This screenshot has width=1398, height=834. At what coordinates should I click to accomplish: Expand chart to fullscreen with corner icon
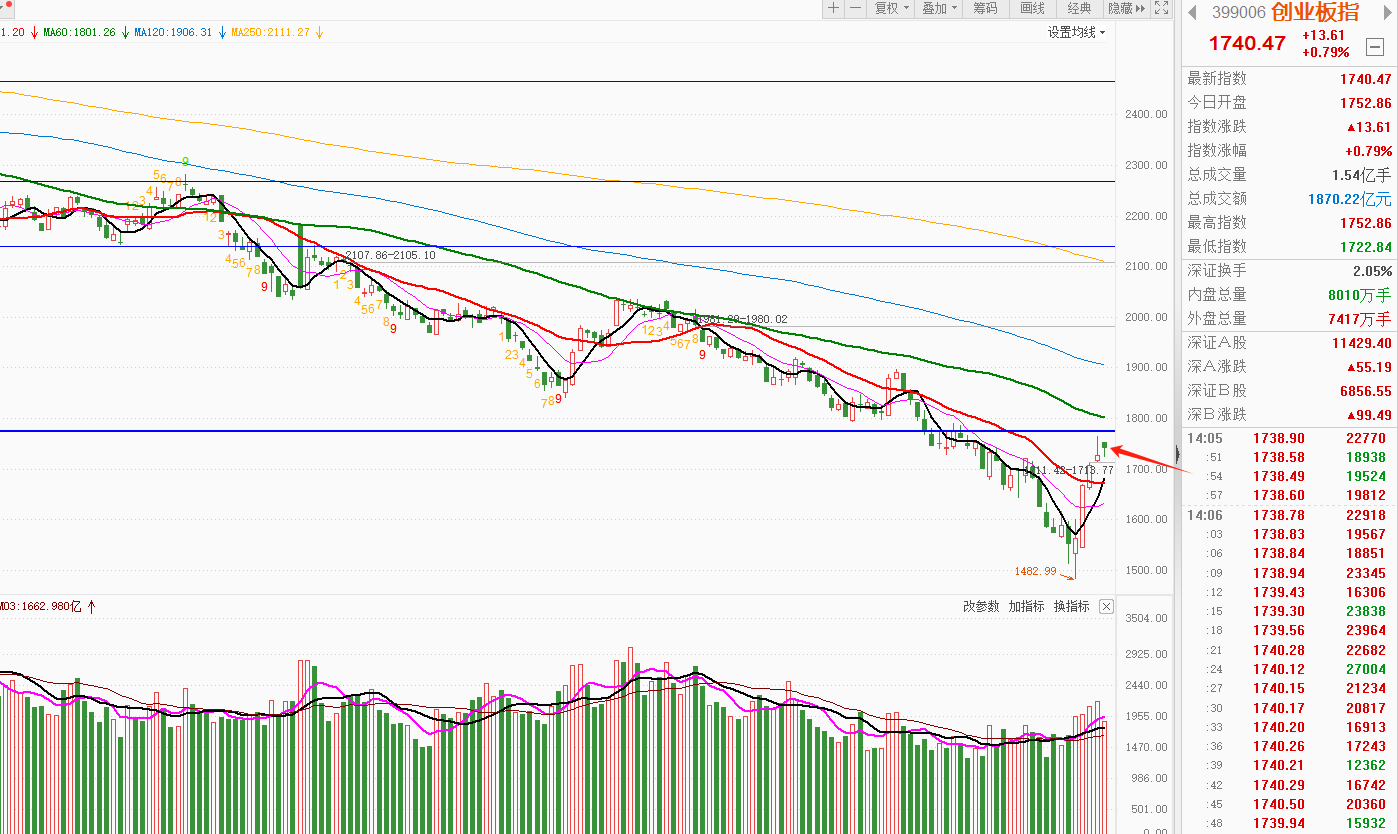coord(1161,9)
